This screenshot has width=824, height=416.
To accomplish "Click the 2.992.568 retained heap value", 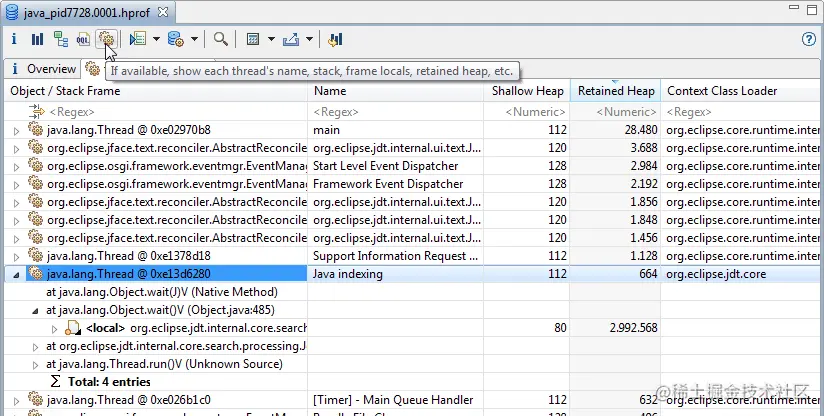I will pyautogui.click(x=633, y=328).
